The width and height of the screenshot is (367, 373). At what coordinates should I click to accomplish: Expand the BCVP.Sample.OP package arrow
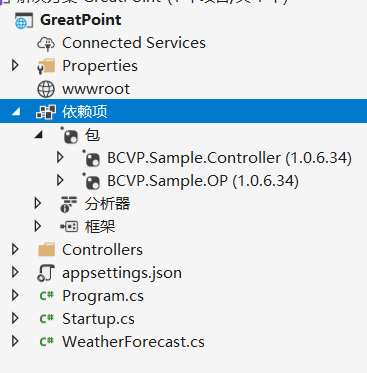tap(60, 181)
